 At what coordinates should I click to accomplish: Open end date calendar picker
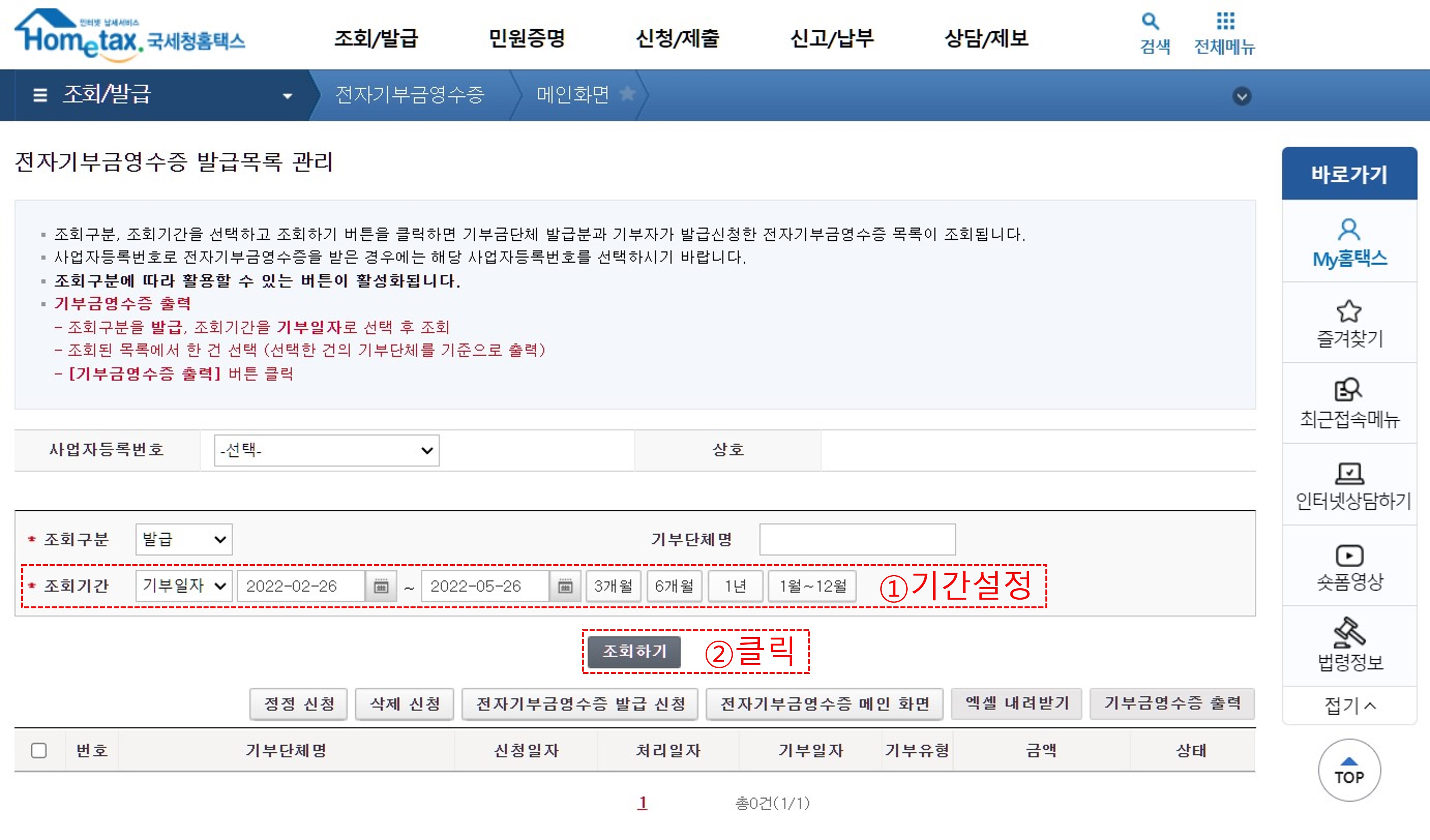pyautogui.click(x=565, y=586)
